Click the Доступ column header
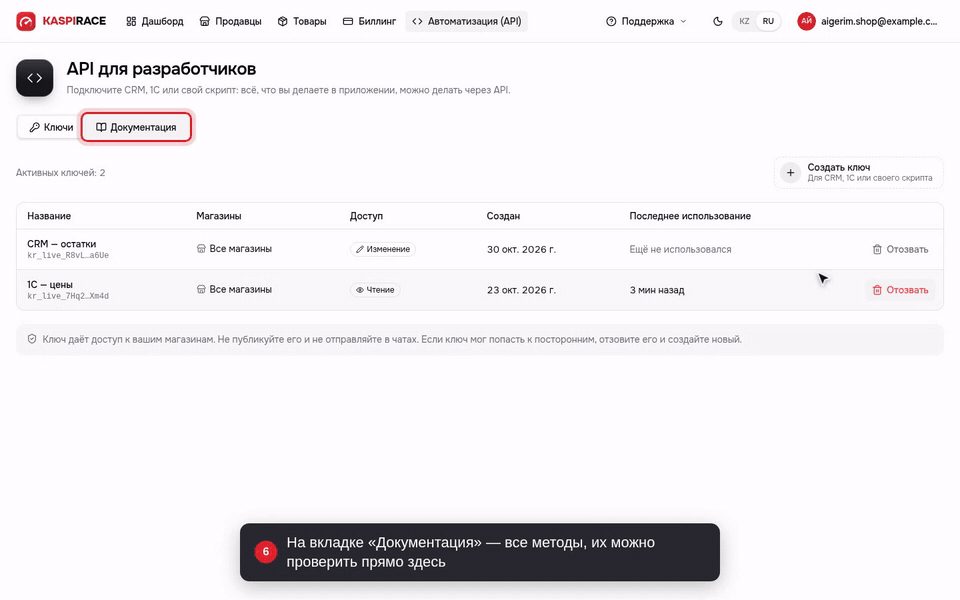Screen dimensions: 960x600 366,216
